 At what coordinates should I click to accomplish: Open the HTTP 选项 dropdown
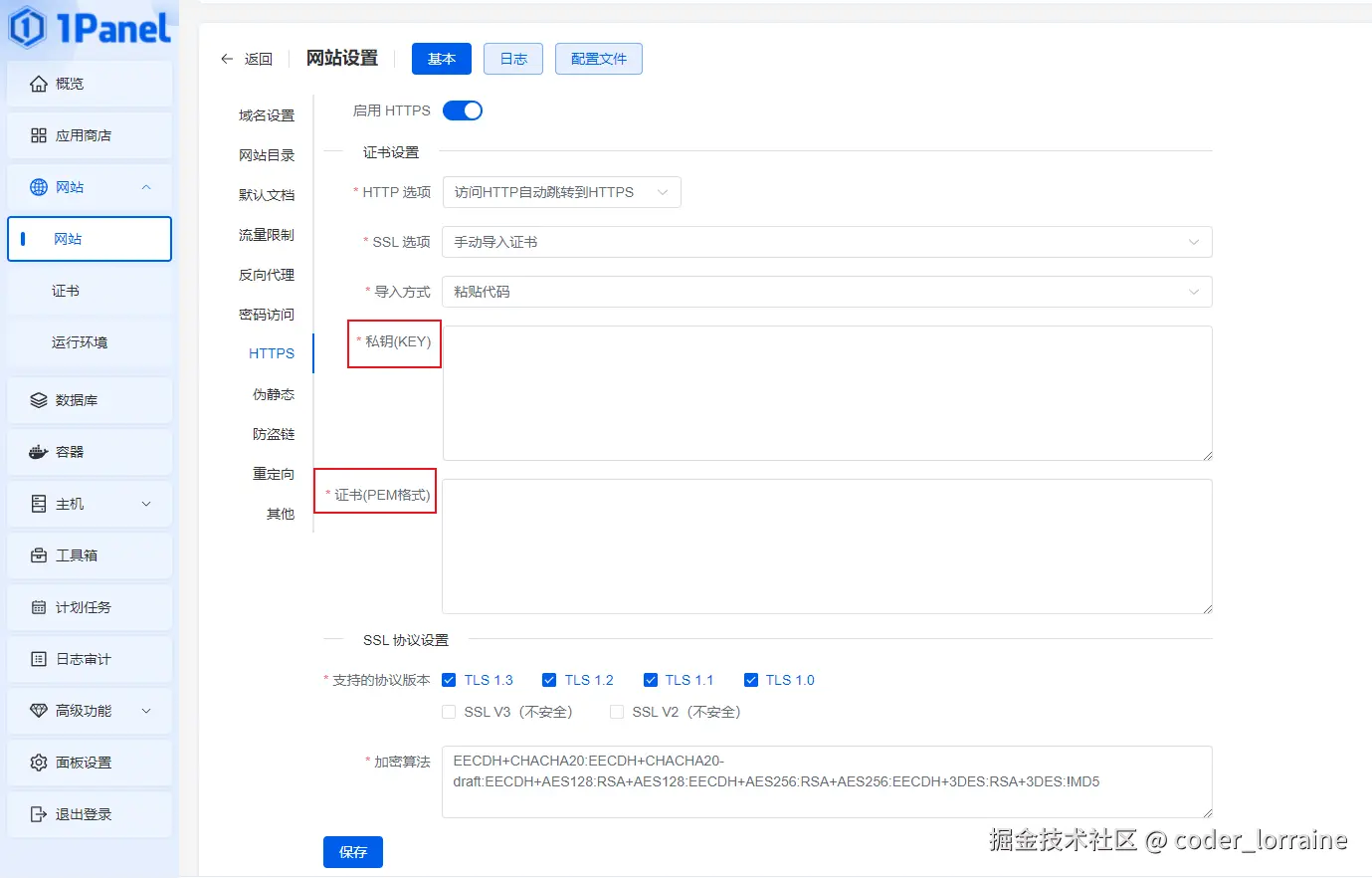click(x=561, y=192)
